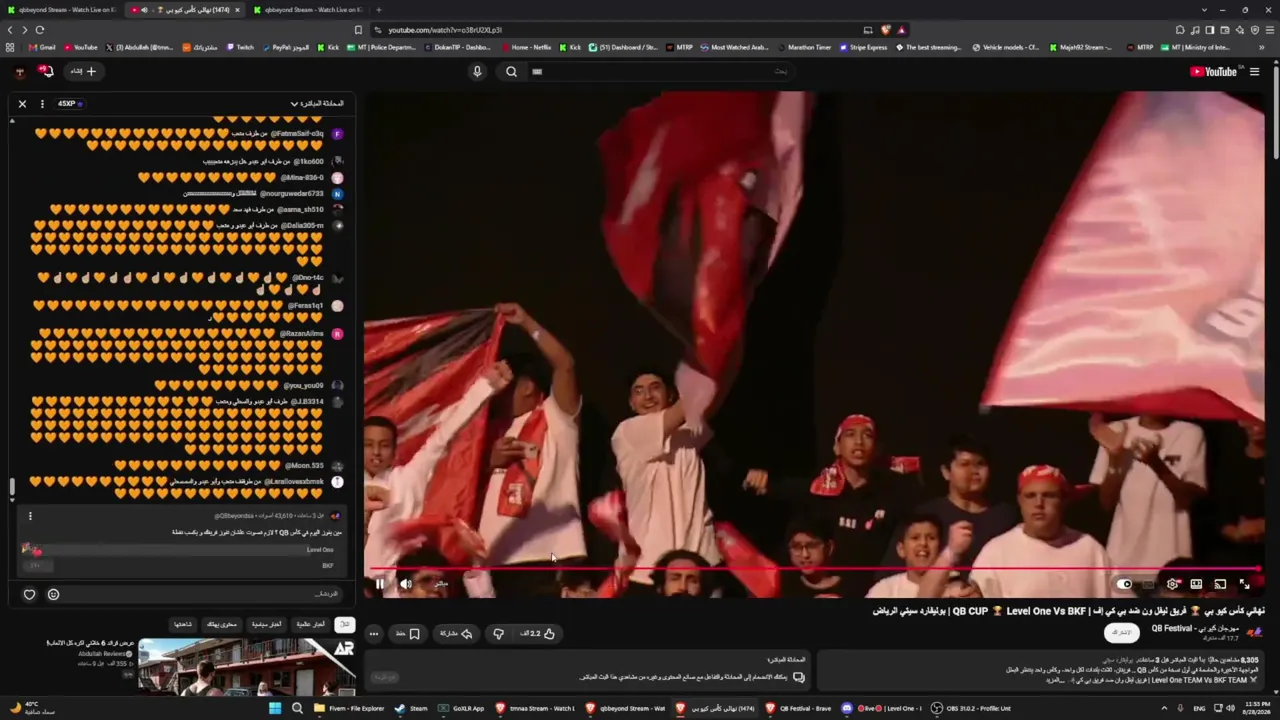
Task: Send a heart reaction in chat
Action: pyautogui.click(x=29, y=594)
